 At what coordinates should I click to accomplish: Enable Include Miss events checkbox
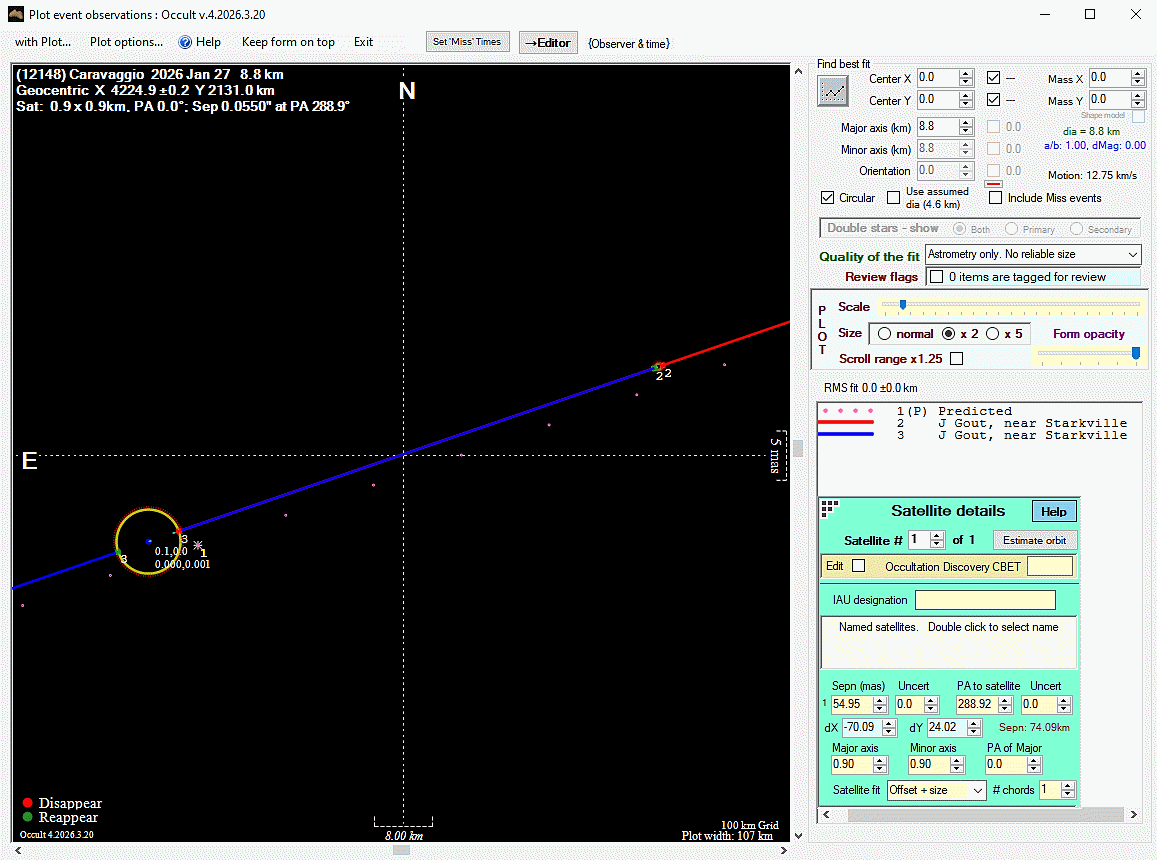coord(995,198)
